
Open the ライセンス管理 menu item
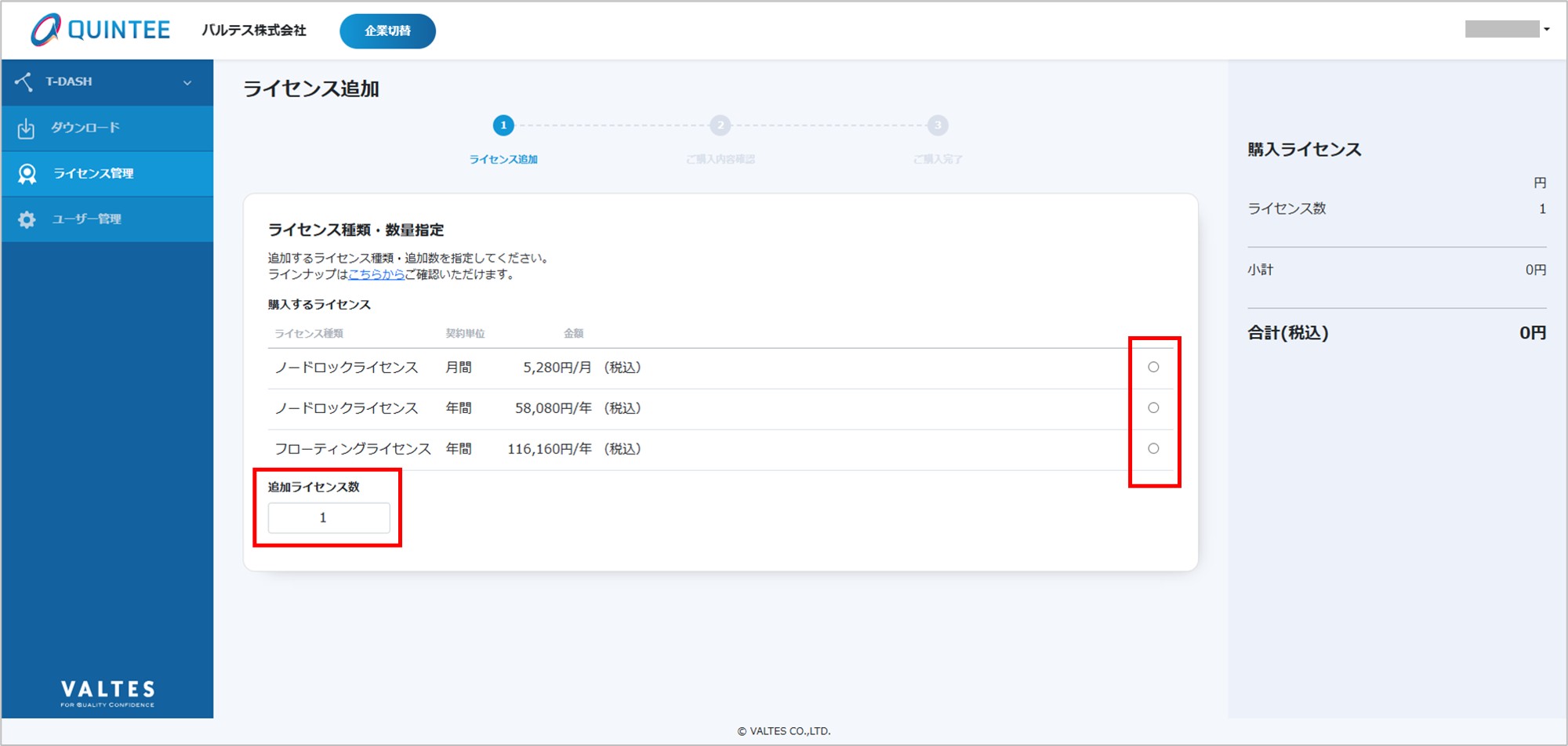click(x=107, y=173)
